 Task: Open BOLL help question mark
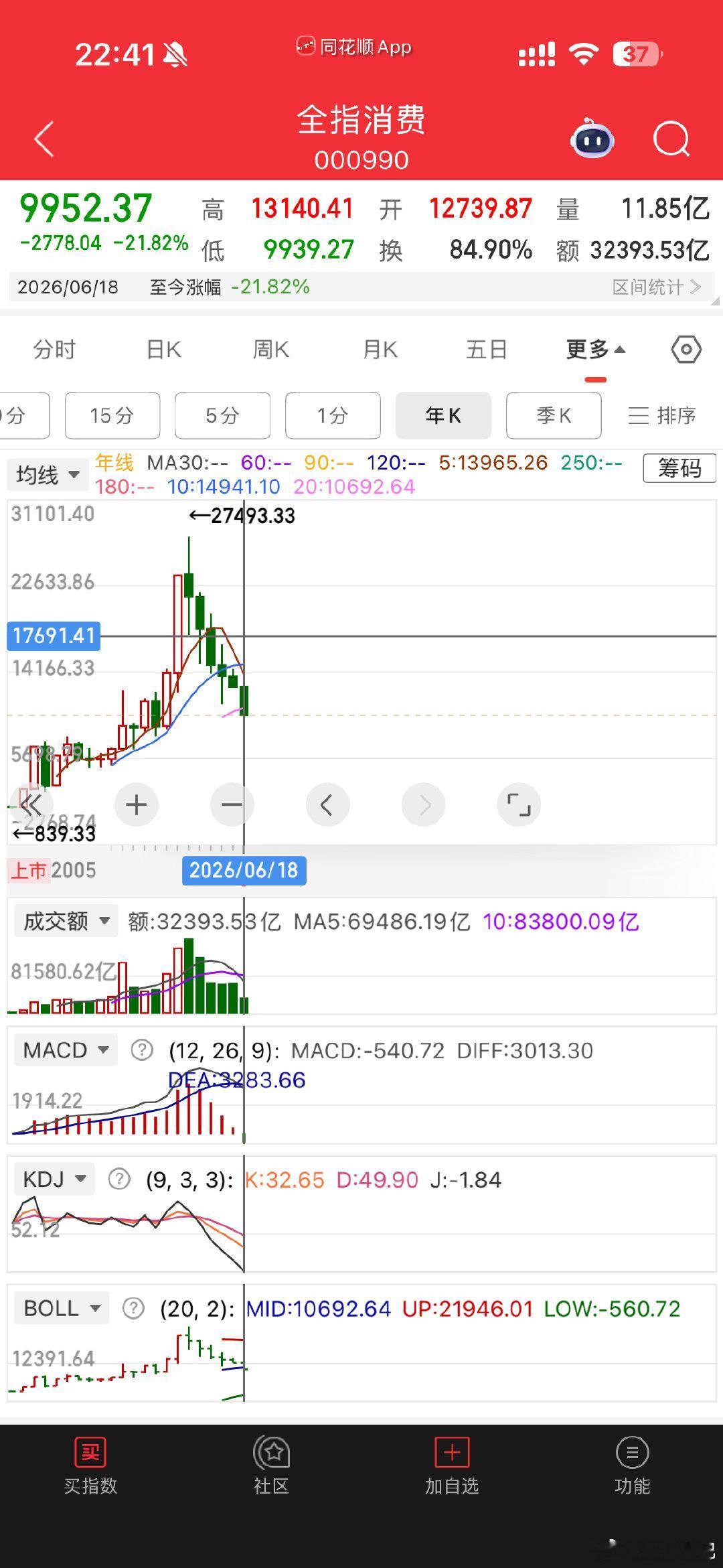(x=133, y=1307)
